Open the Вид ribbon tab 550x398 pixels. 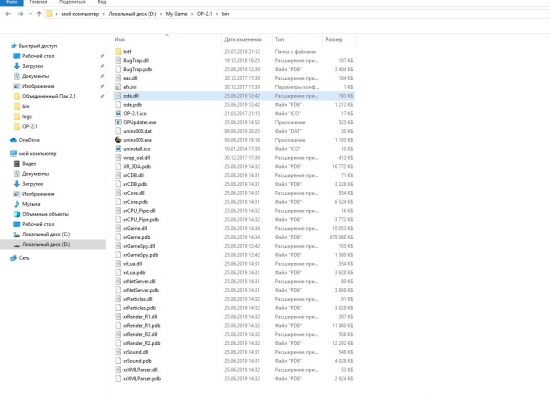(x=102, y=2)
